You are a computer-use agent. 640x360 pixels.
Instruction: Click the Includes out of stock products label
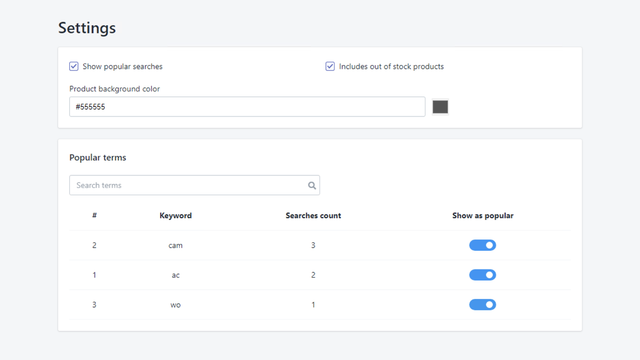pos(391,66)
